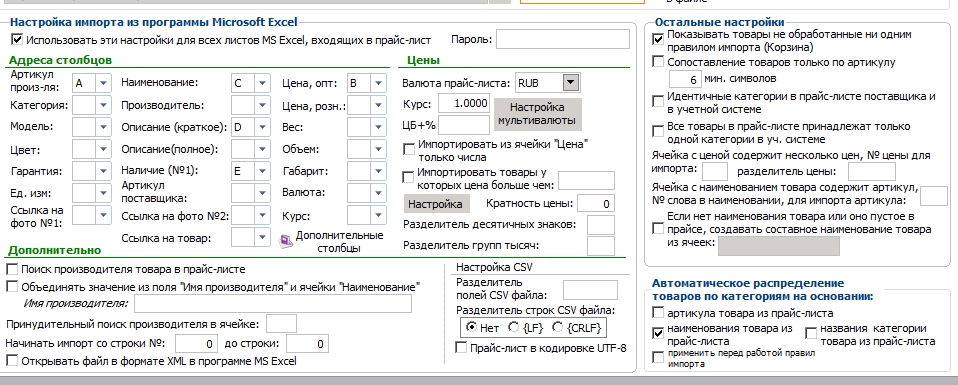
Task: Open the Ед. изм column dropdown
Action: tap(103, 193)
